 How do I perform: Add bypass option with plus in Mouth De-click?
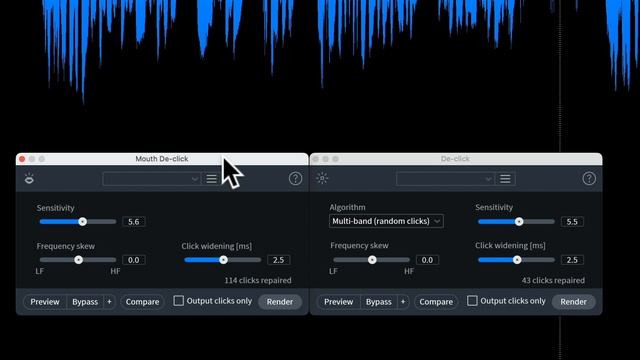click(x=109, y=302)
